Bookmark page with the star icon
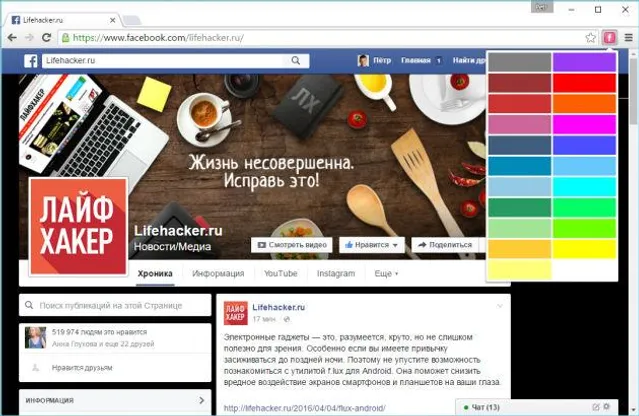 tap(591, 38)
